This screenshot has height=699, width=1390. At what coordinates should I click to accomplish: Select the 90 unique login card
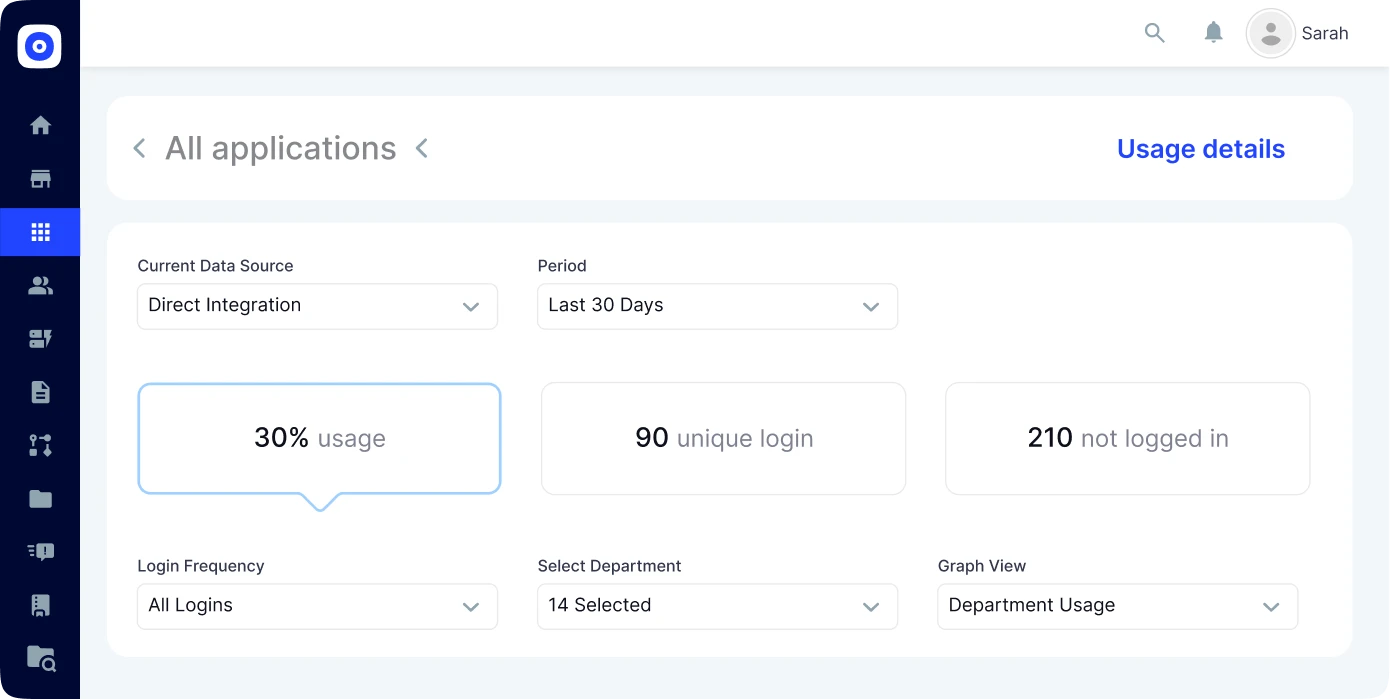tap(723, 438)
